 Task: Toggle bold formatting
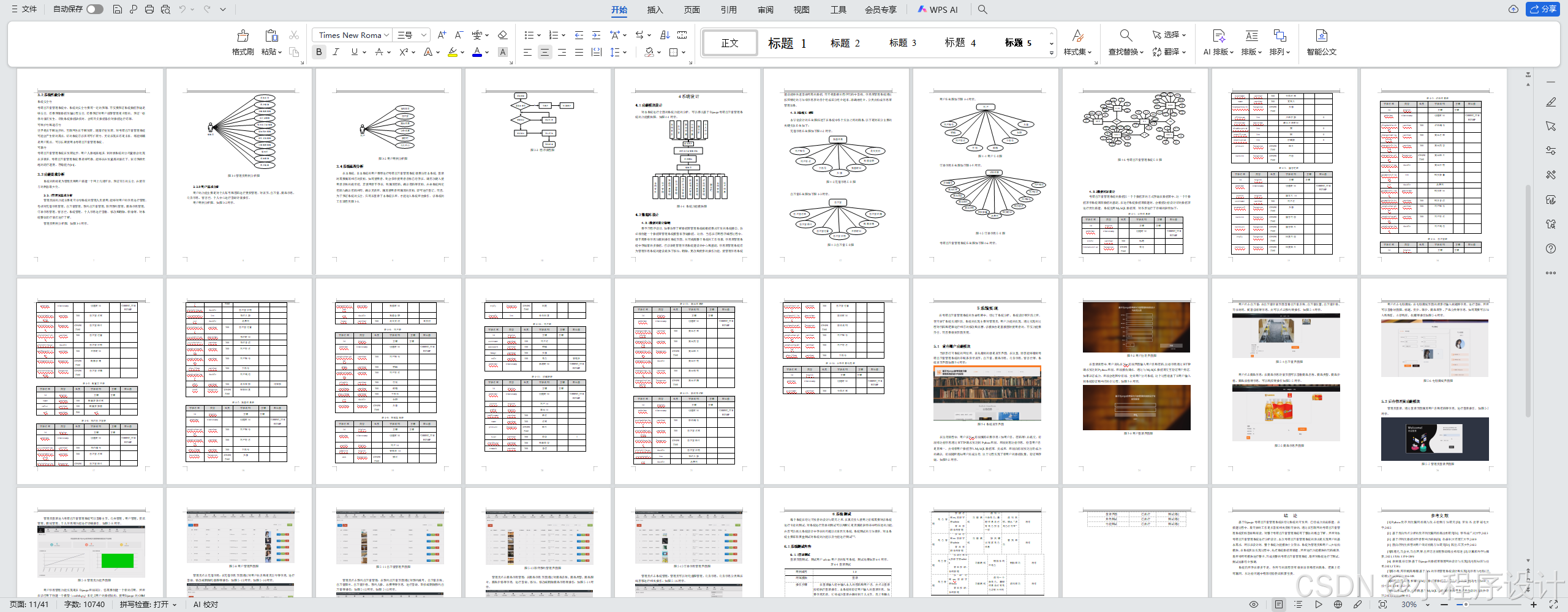318,52
